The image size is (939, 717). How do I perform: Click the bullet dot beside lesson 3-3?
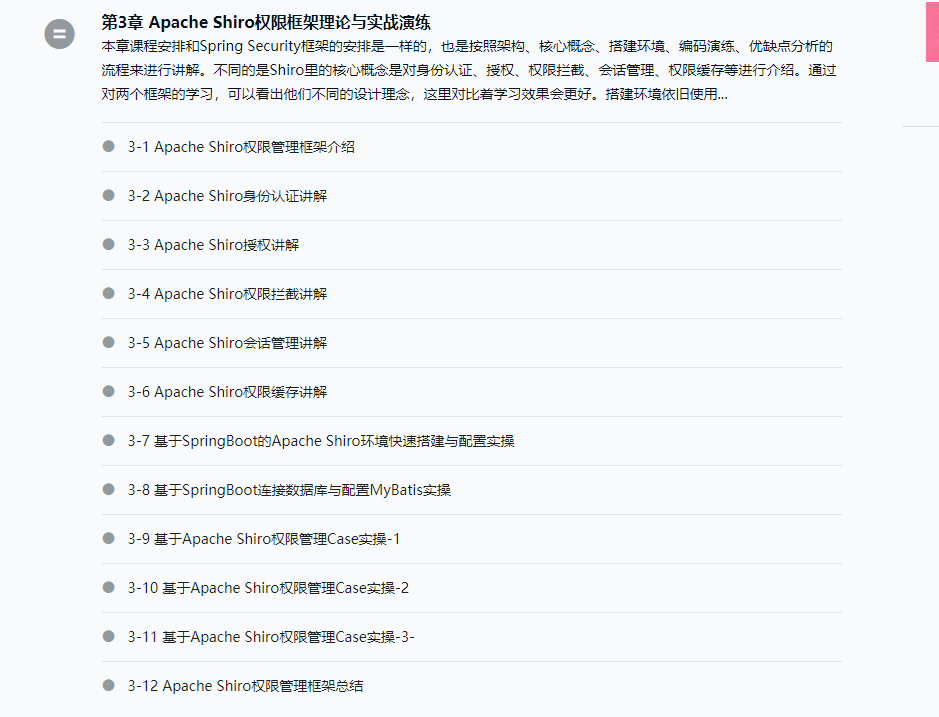108,244
